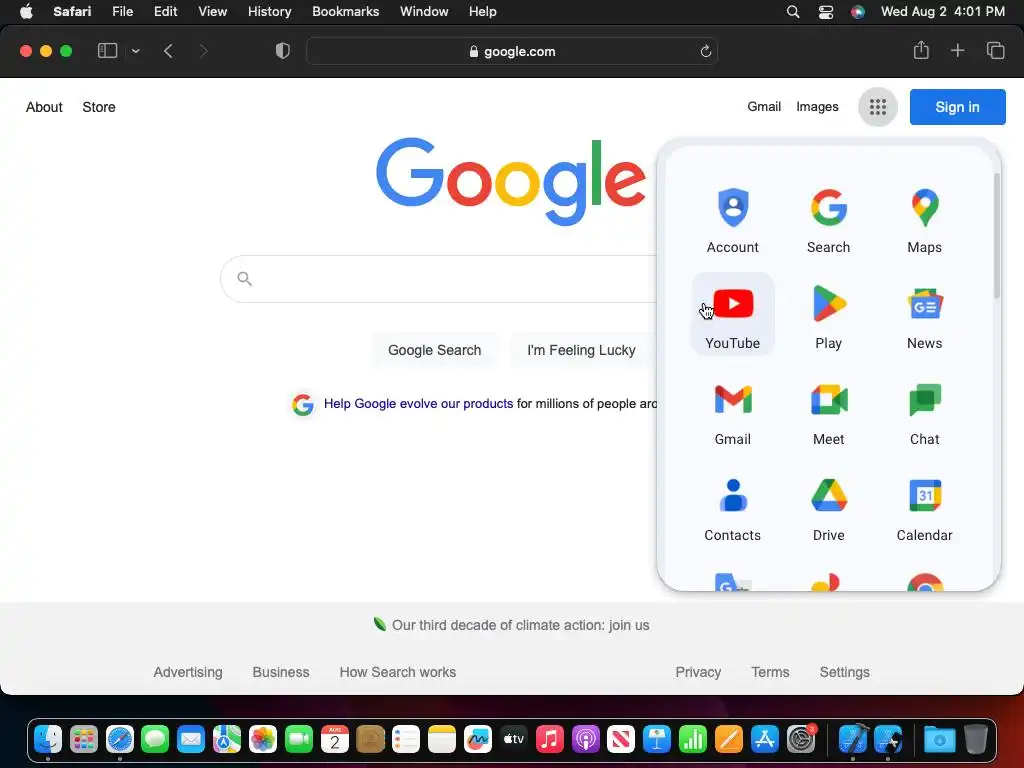Open the Advertising footer link

pyautogui.click(x=187, y=672)
